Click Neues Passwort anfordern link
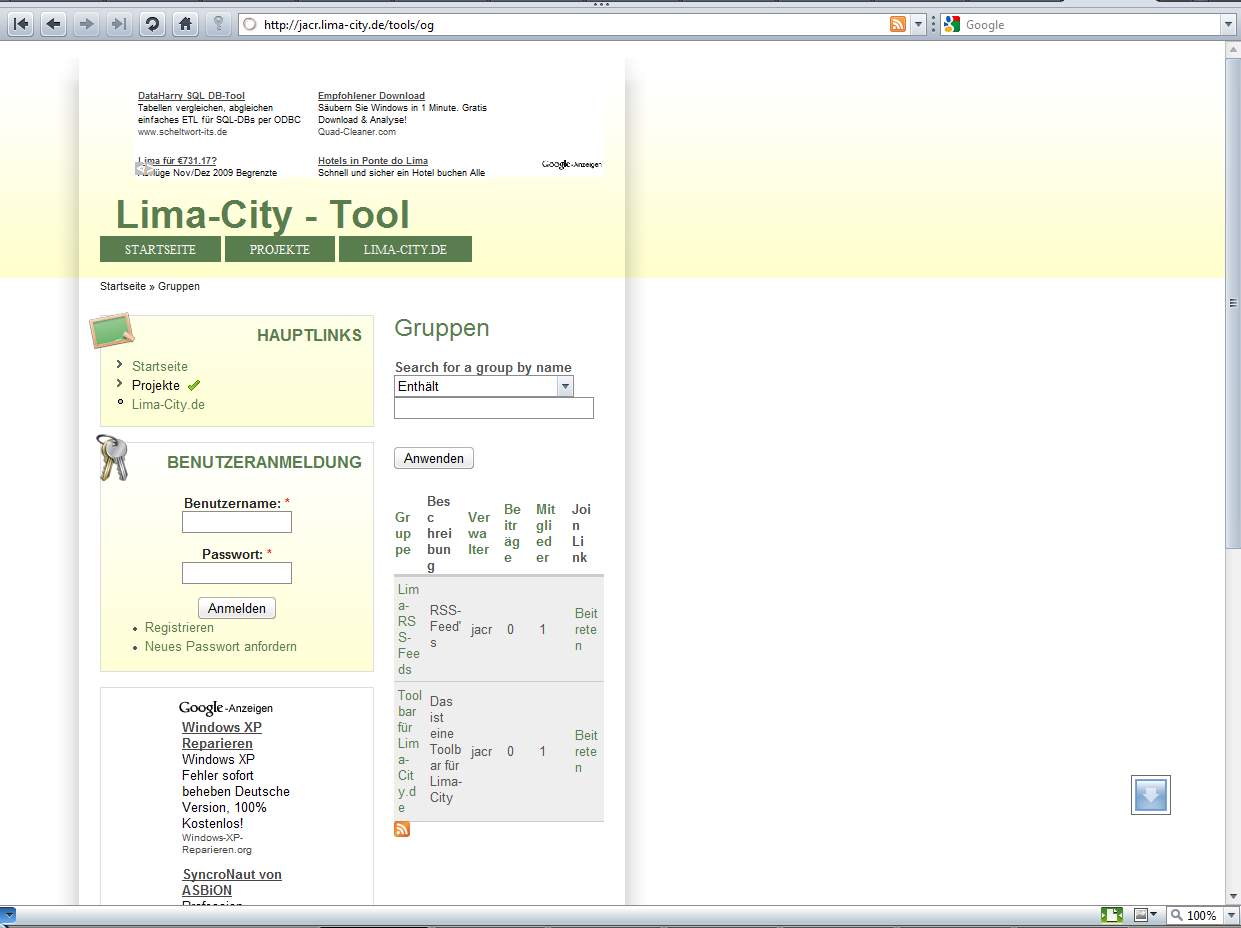Screen dimensions: 1241x928 [221, 646]
